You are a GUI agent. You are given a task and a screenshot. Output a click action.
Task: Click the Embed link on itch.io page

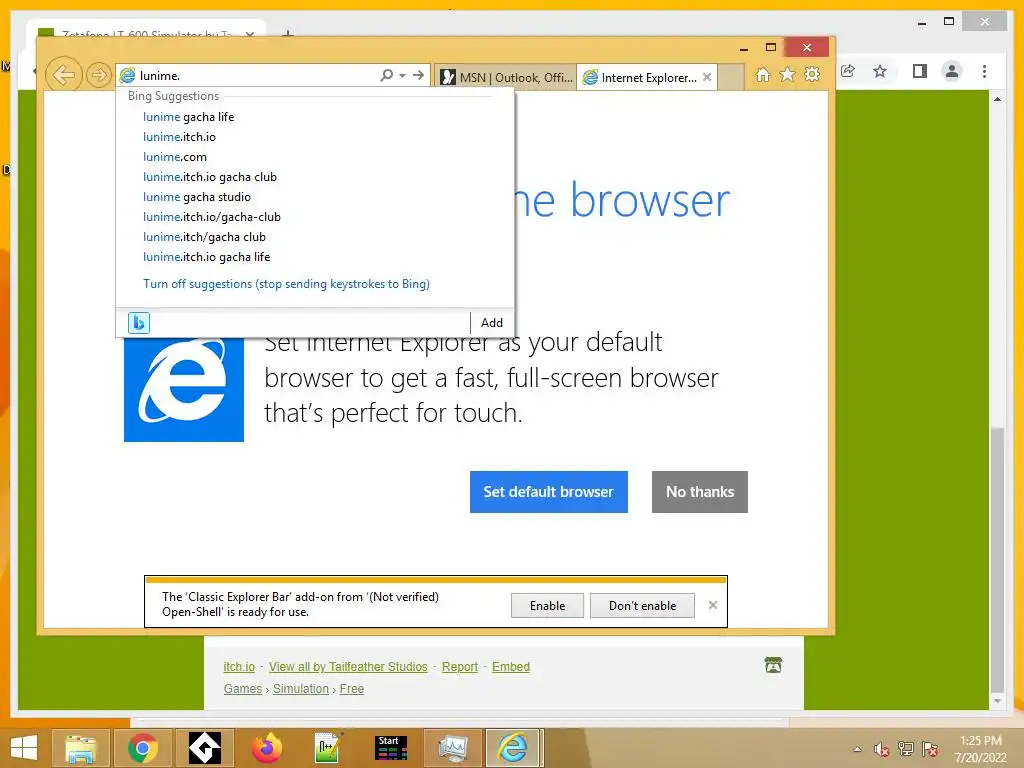point(511,667)
